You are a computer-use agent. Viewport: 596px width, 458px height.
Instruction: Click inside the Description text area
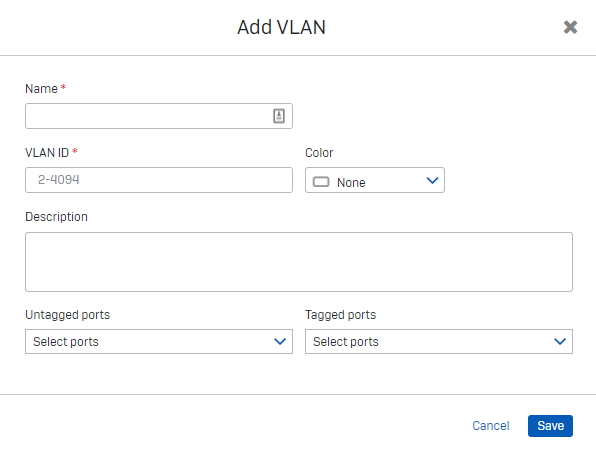pos(299,262)
